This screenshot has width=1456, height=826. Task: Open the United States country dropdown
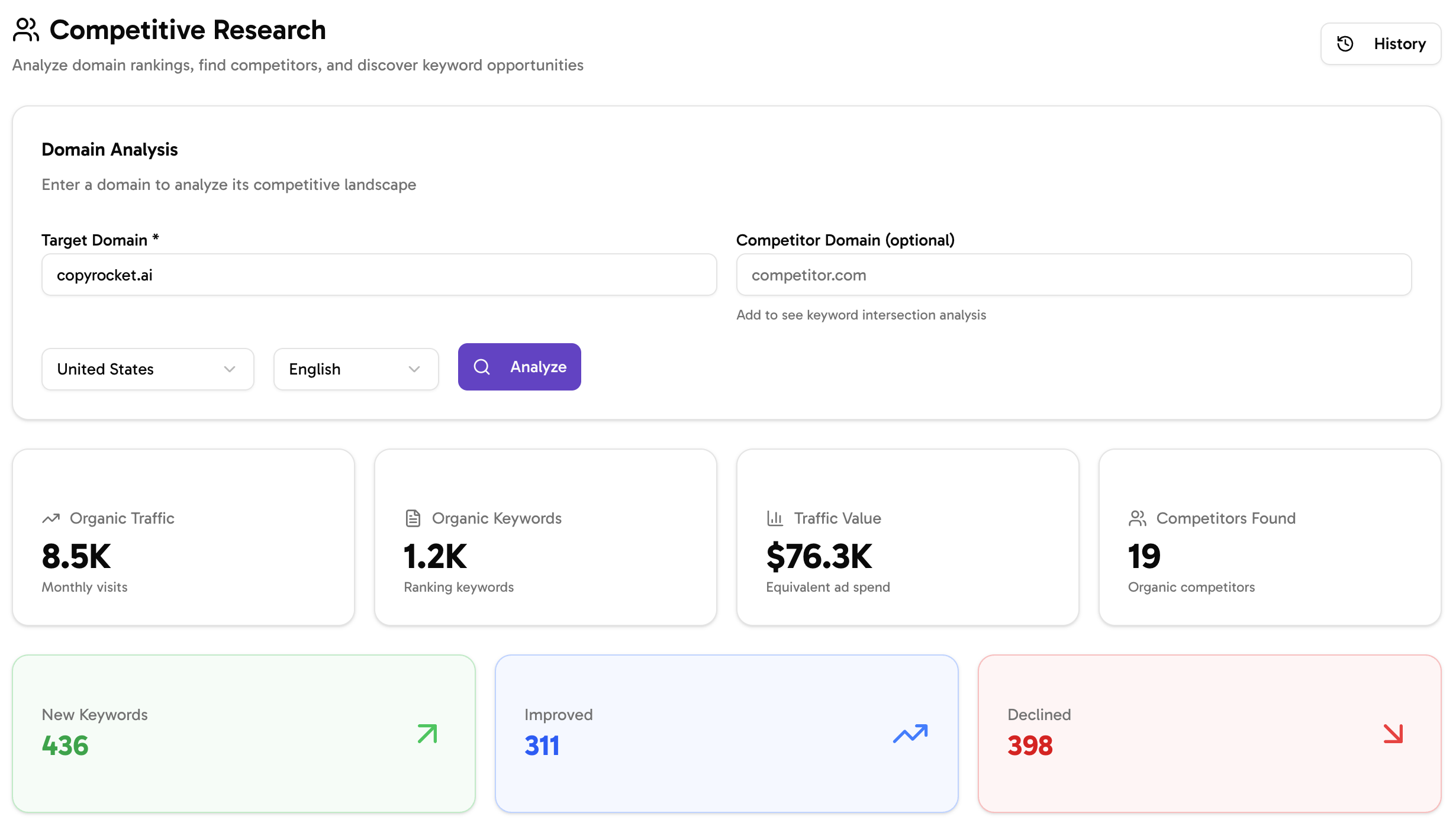coord(147,369)
